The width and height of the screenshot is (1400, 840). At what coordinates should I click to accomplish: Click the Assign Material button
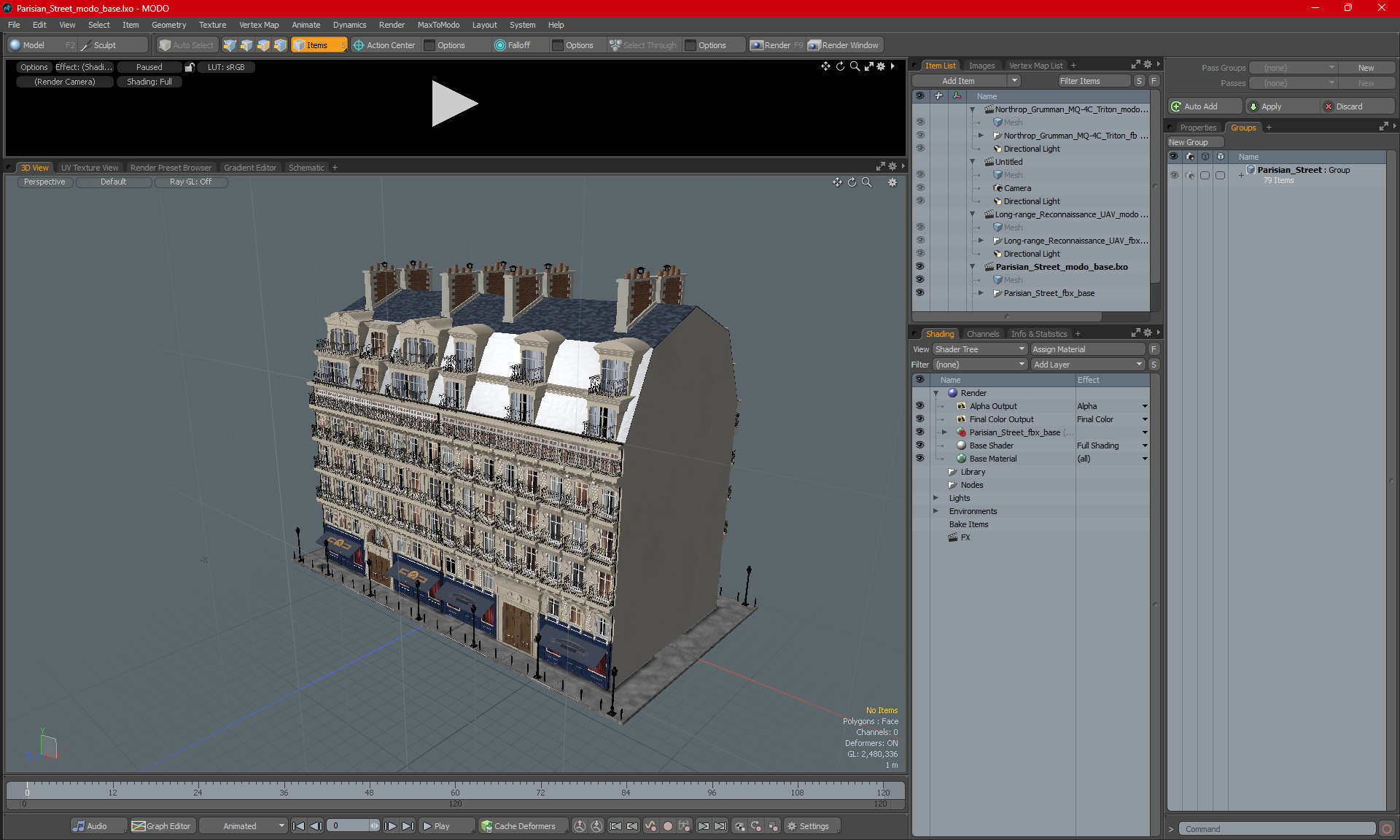coord(1088,349)
